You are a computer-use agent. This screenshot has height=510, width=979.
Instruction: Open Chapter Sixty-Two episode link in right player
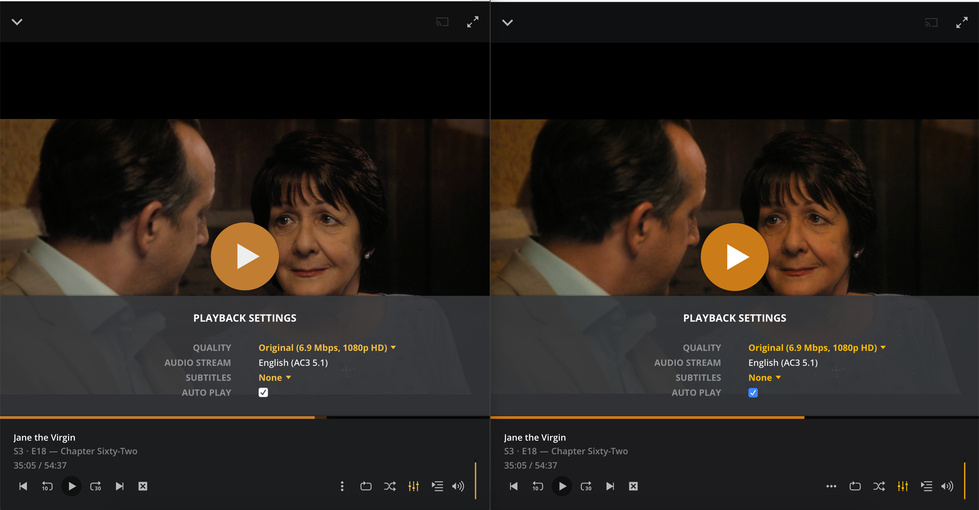589,451
